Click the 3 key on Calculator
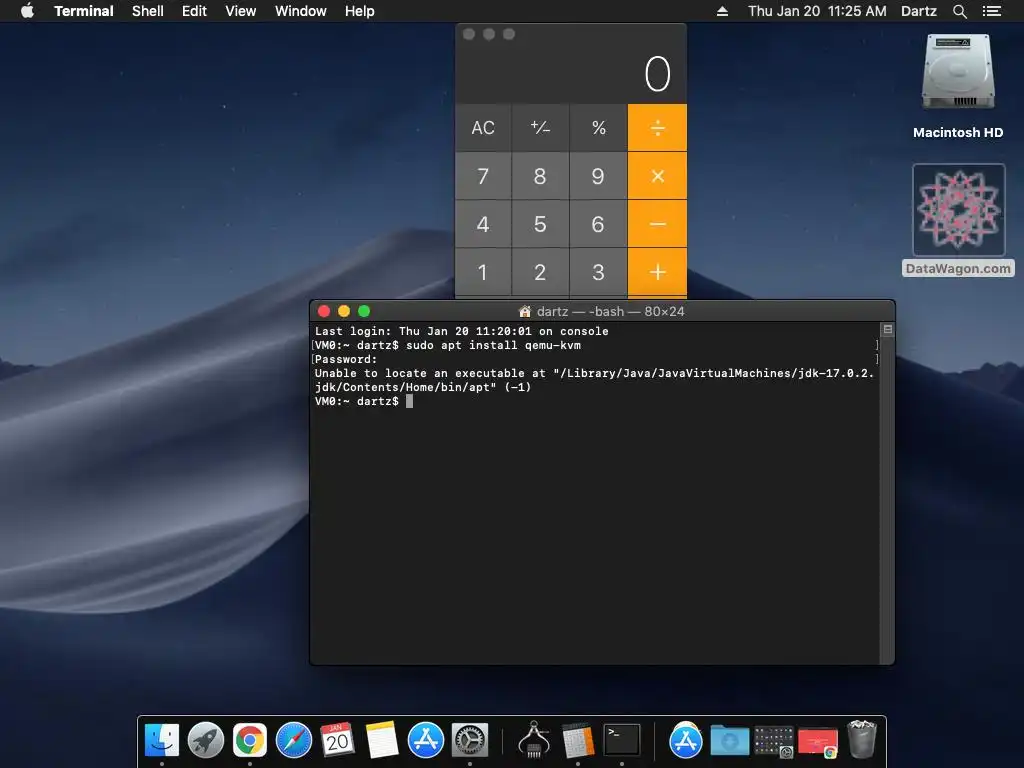The width and height of the screenshot is (1024, 768). (x=598, y=272)
